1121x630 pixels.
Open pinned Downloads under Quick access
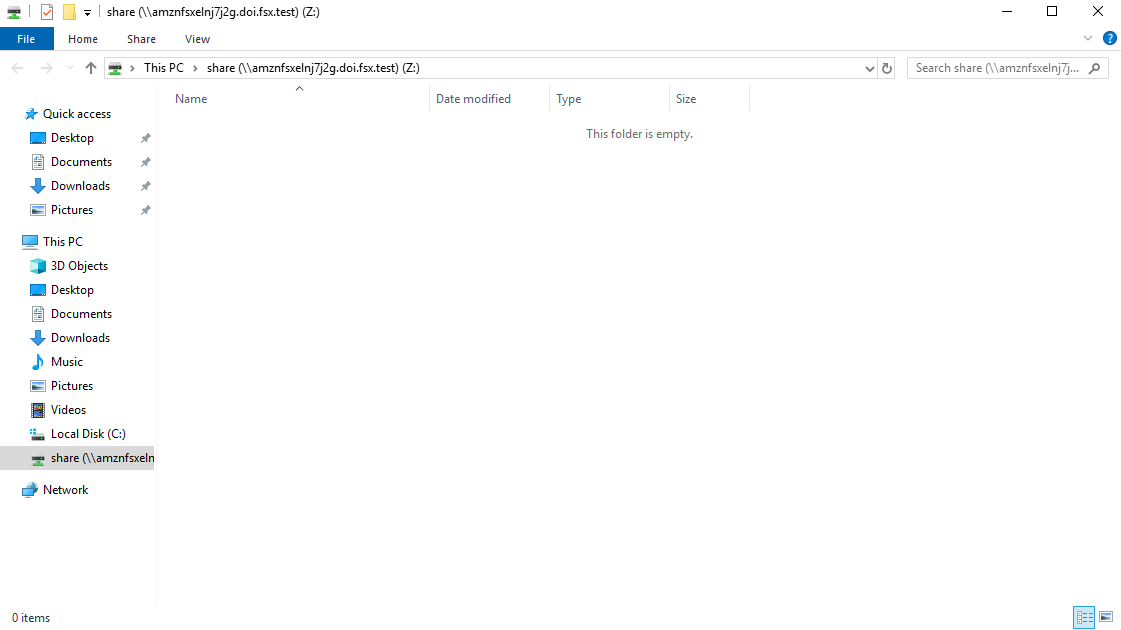click(80, 186)
